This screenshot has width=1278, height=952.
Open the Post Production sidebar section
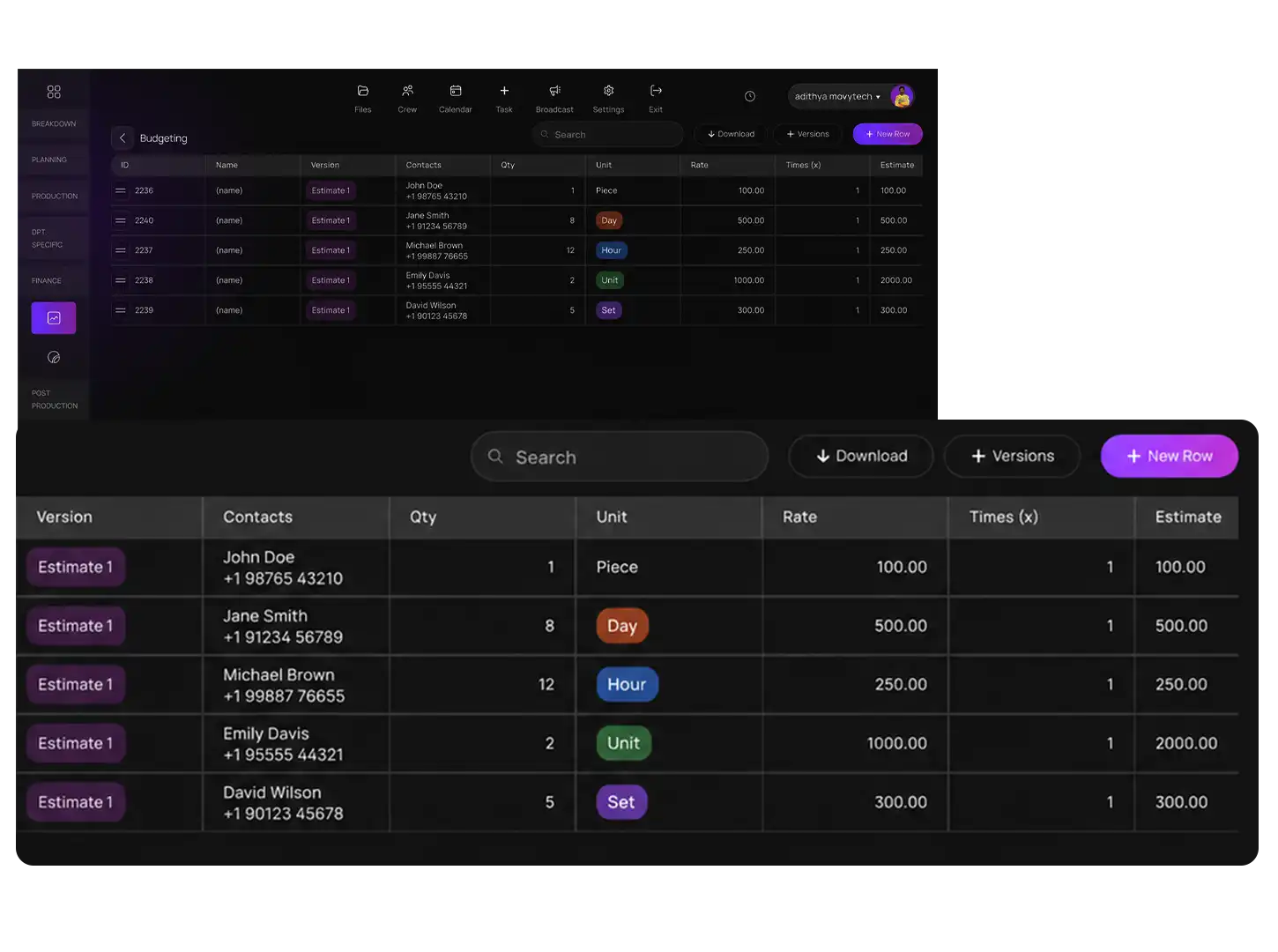coord(55,399)
